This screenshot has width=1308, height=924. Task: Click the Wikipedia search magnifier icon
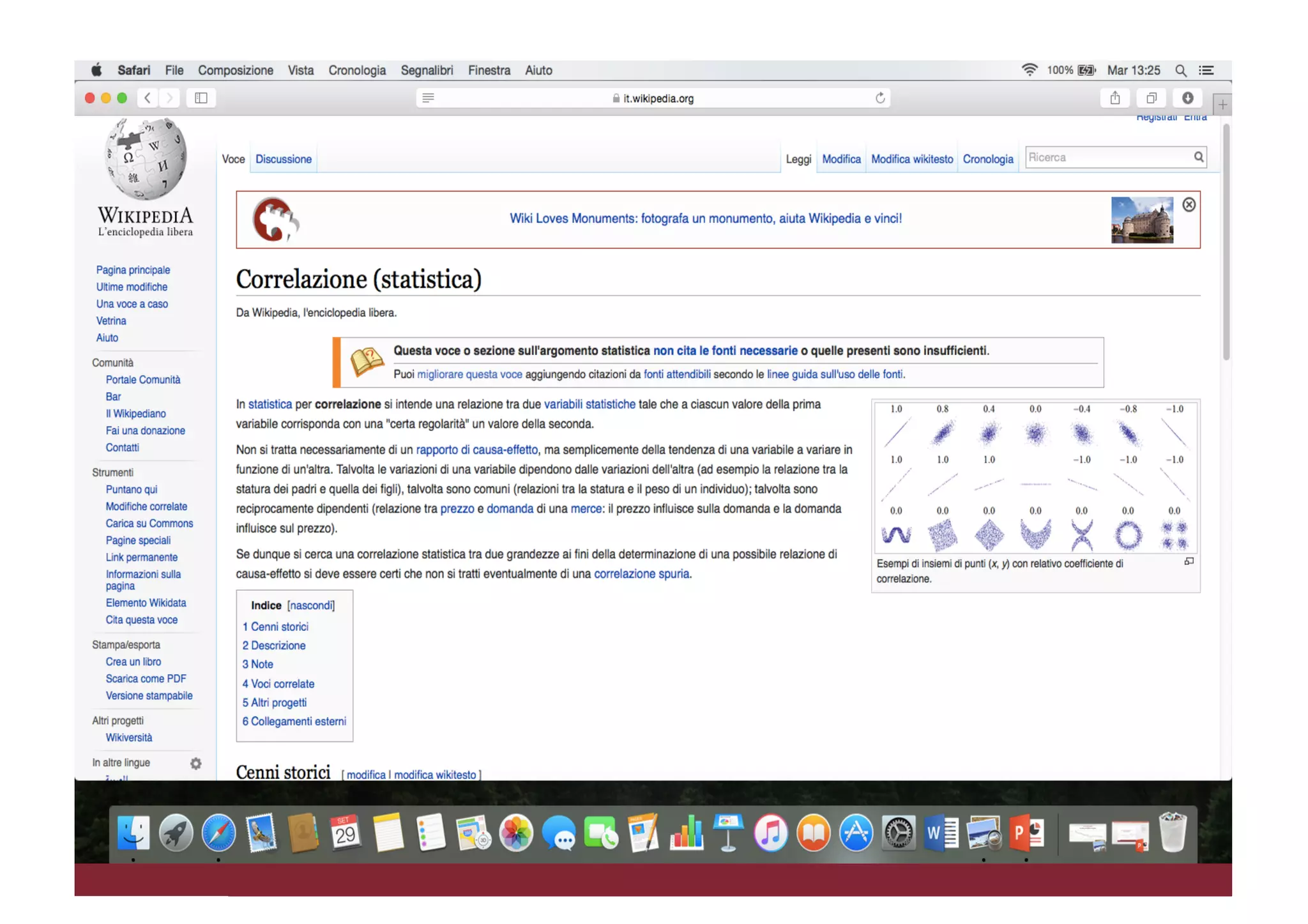pyautogui.click(x=1198, y=157)
